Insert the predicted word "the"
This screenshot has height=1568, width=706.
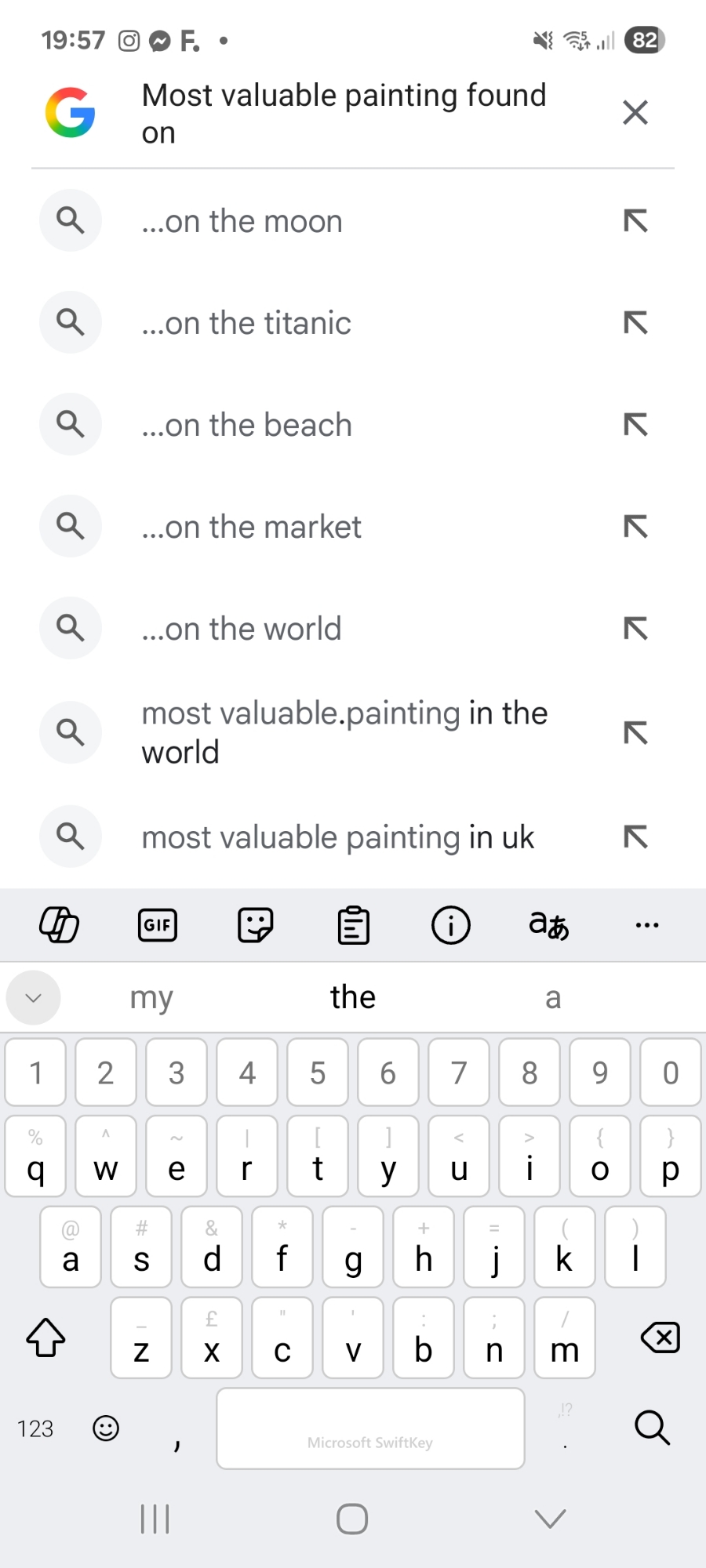353,997
